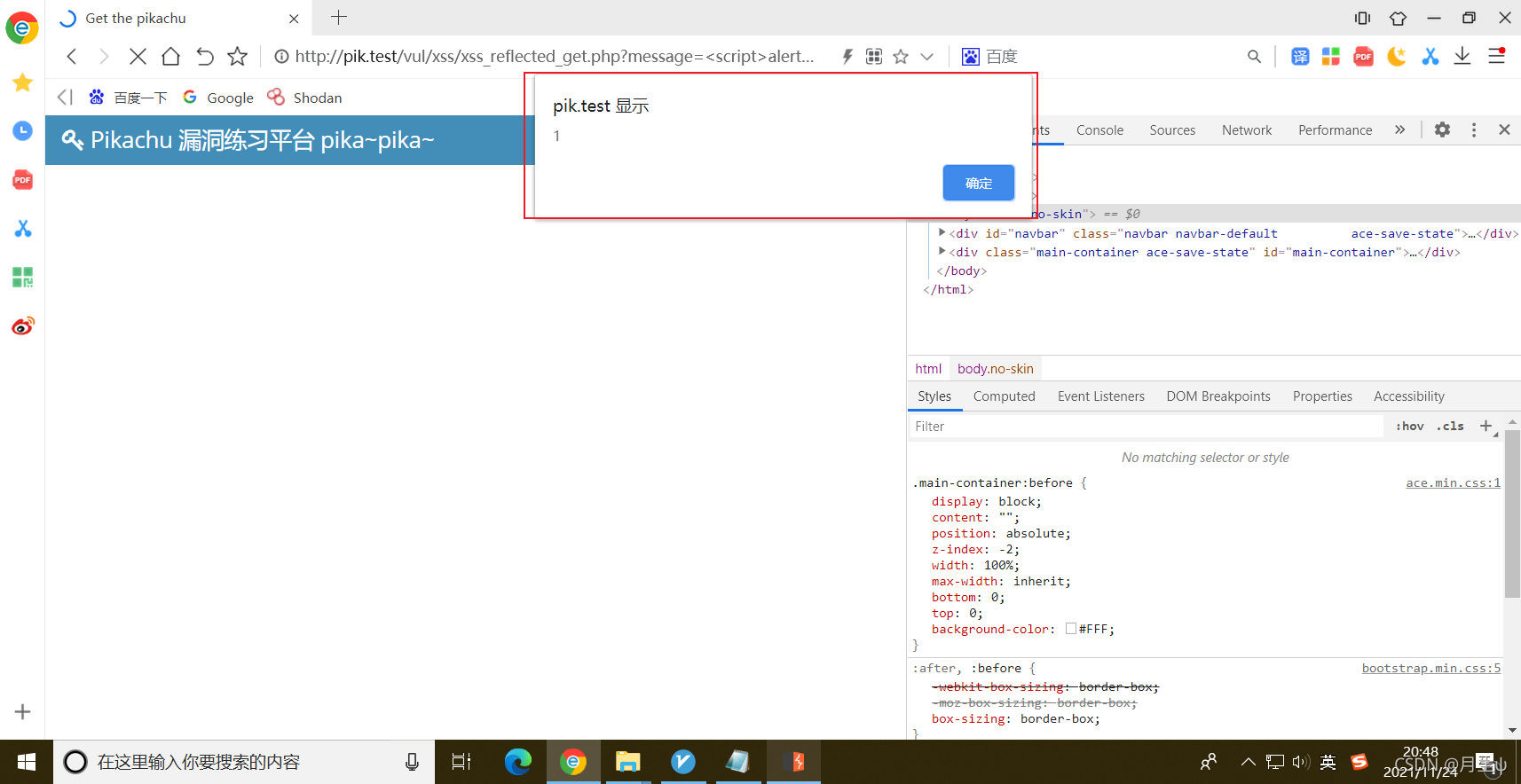Expand the div main-container node
Screen dimensions: 1521x784
click(942, 251)
